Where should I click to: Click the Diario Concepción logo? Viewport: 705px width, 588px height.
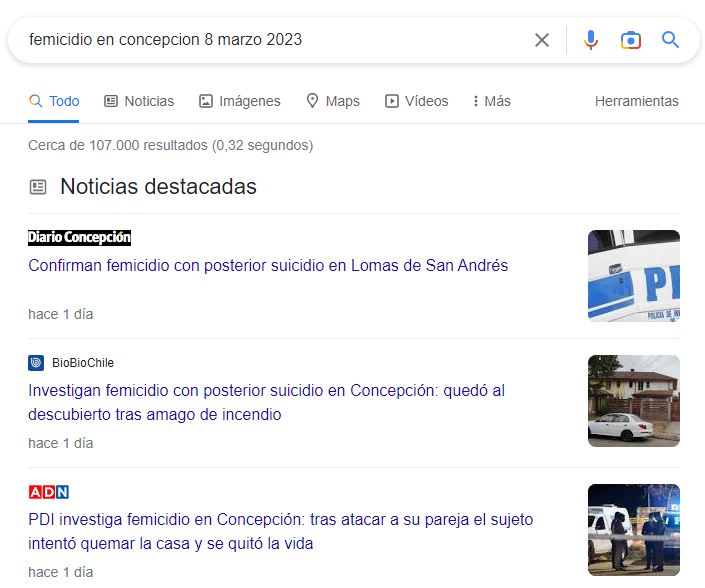tap(79, 237)
